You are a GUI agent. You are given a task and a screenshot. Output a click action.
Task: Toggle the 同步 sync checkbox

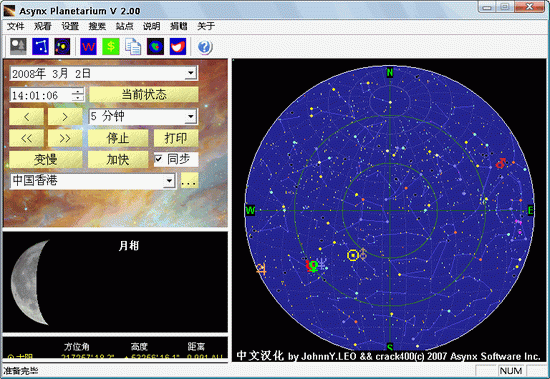point(159,159)
